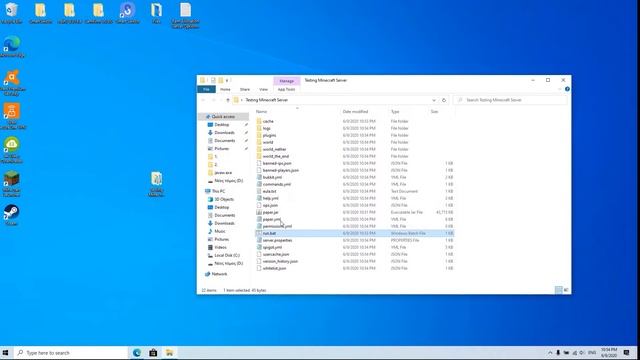Click the Up arrow in Explorer navigation
The image size is (640, 360).
coord(228,100)
